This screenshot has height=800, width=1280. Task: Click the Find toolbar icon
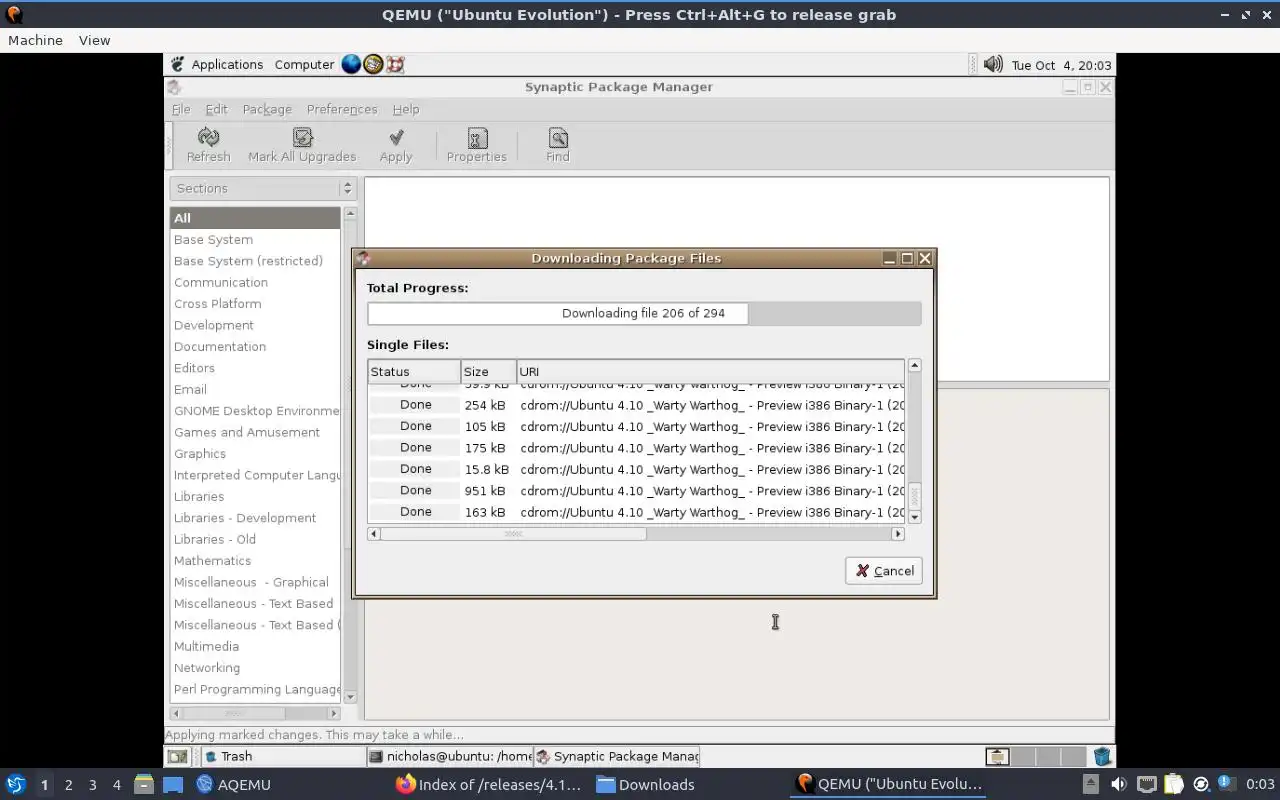pos(558,137)
